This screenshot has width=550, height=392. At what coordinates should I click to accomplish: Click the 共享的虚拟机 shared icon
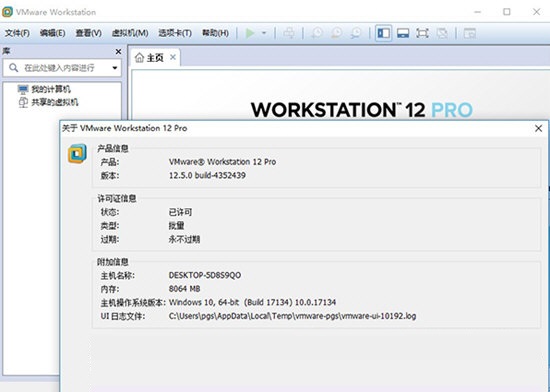click(x=23, y=102)
